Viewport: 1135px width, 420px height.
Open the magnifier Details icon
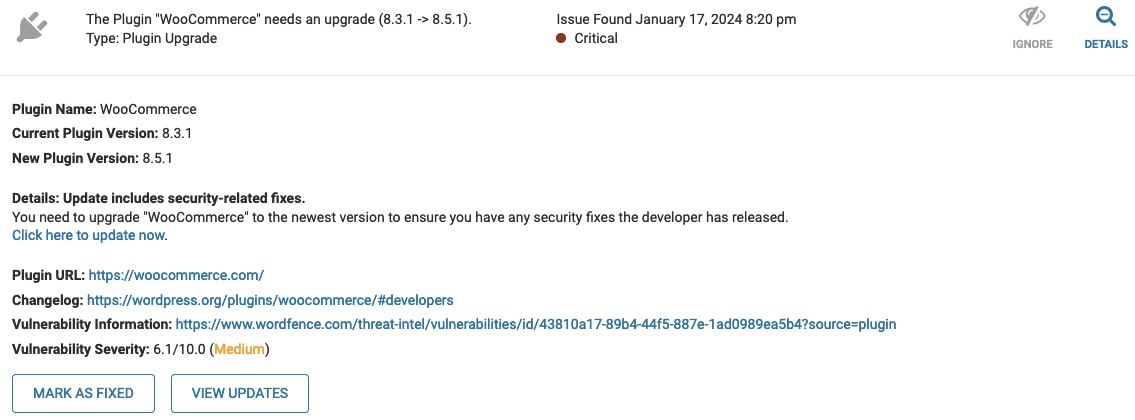tap(1105, 17)
